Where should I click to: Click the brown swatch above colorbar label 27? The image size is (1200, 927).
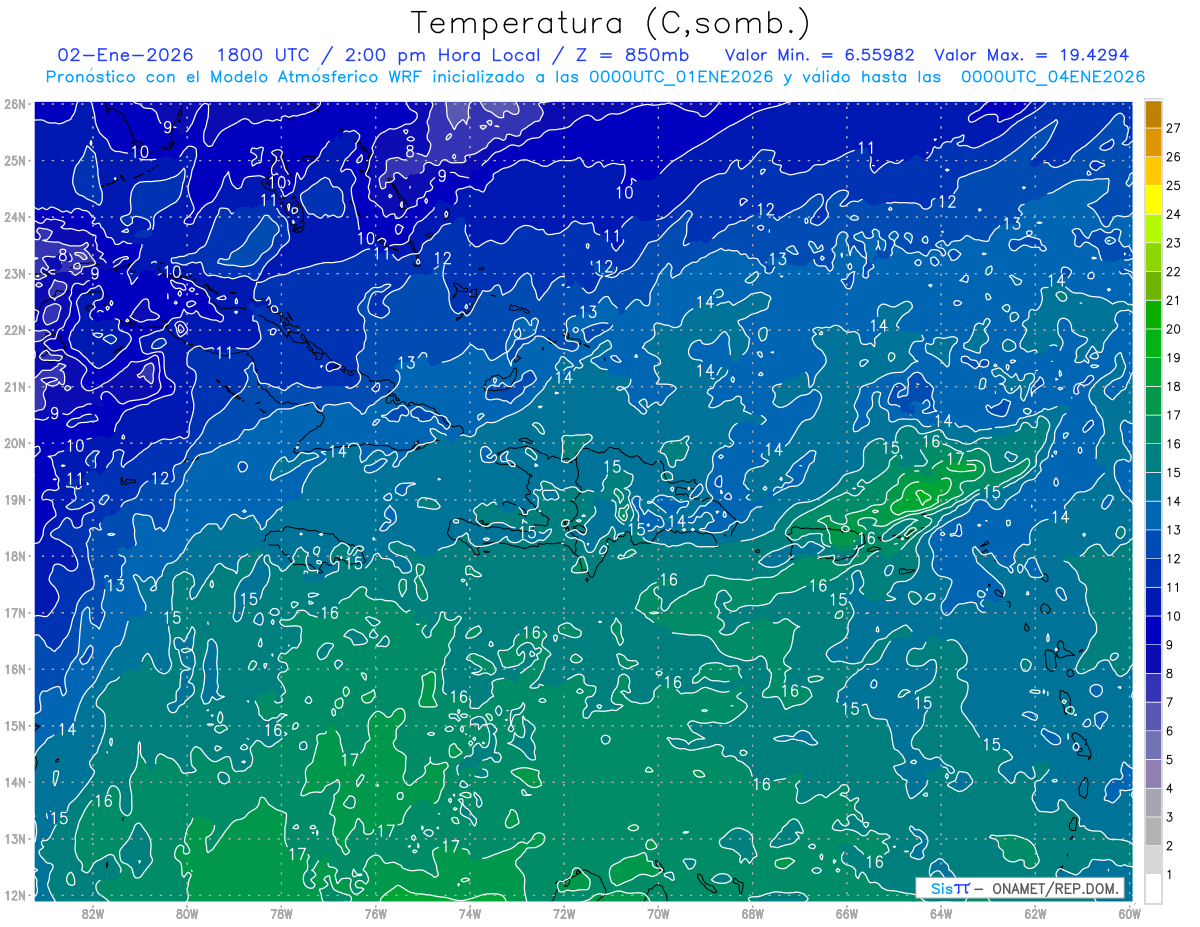1153,114
